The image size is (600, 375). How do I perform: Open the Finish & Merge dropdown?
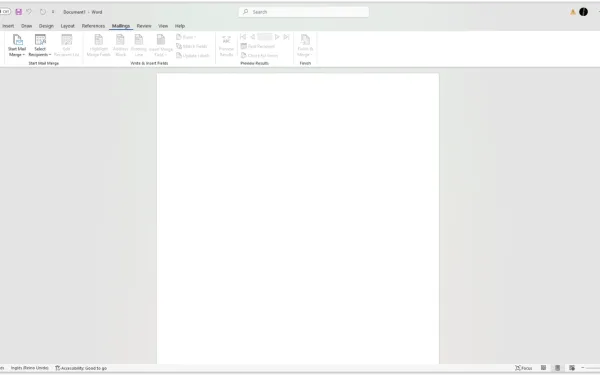305,46
